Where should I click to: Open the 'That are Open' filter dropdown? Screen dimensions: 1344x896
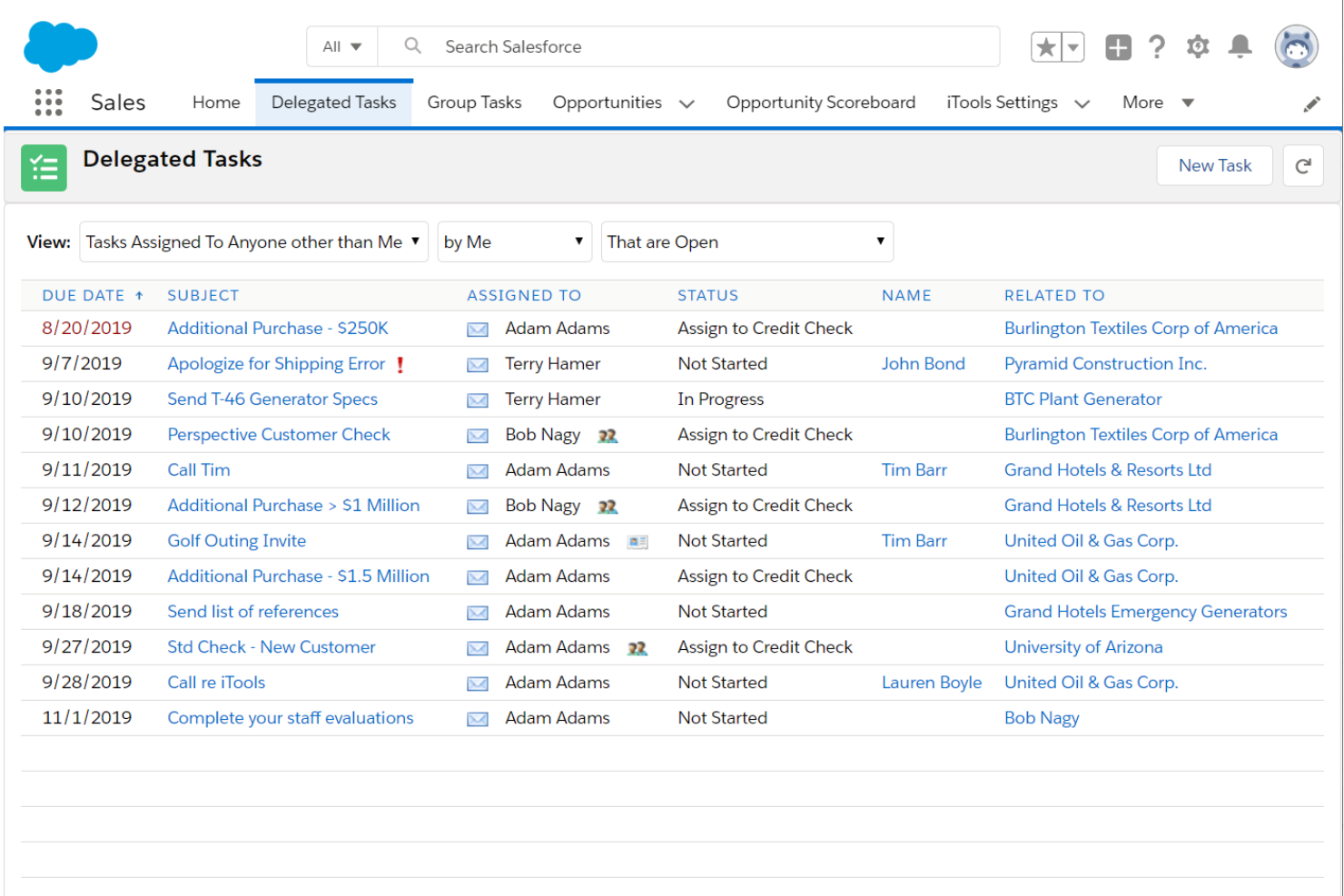pyautogui.click(x=746, y=241)
